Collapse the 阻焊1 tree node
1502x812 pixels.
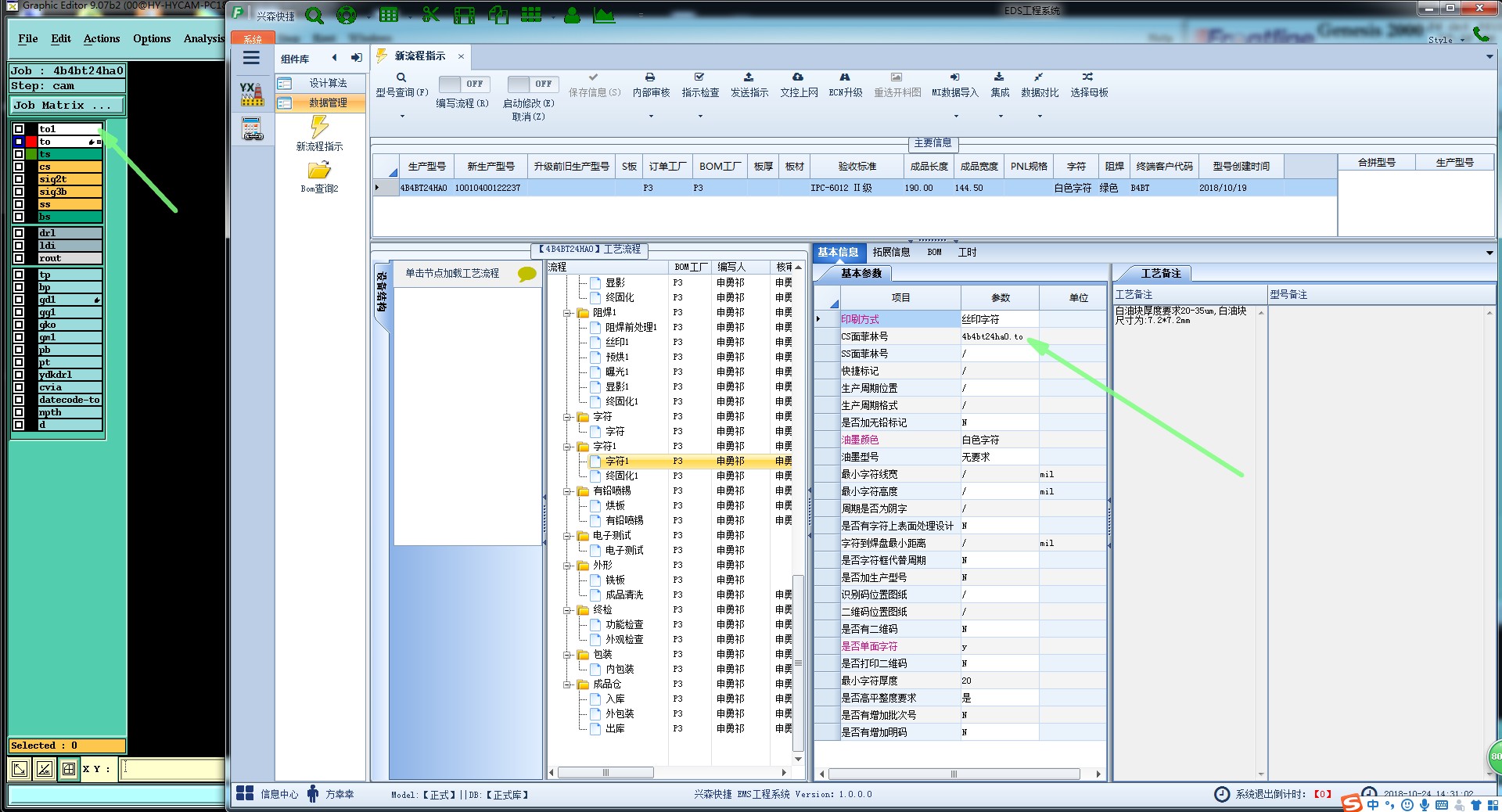568,312
